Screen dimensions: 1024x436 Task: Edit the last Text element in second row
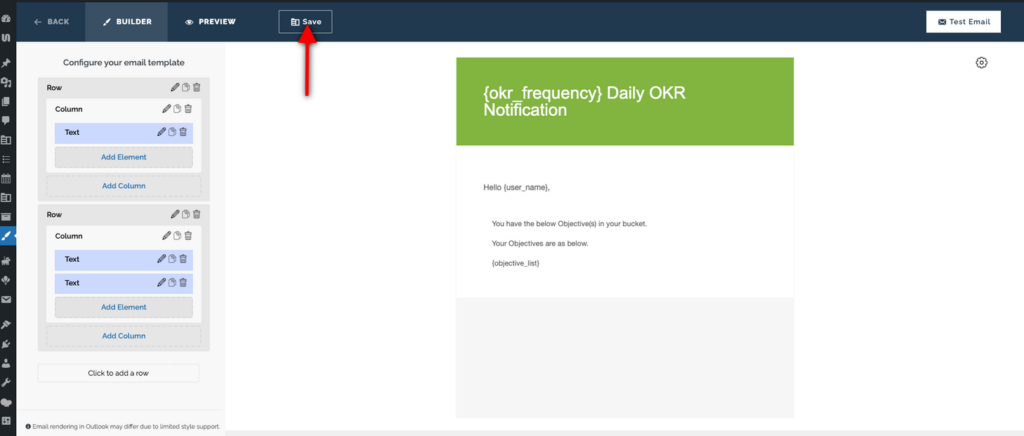(161, 283)
